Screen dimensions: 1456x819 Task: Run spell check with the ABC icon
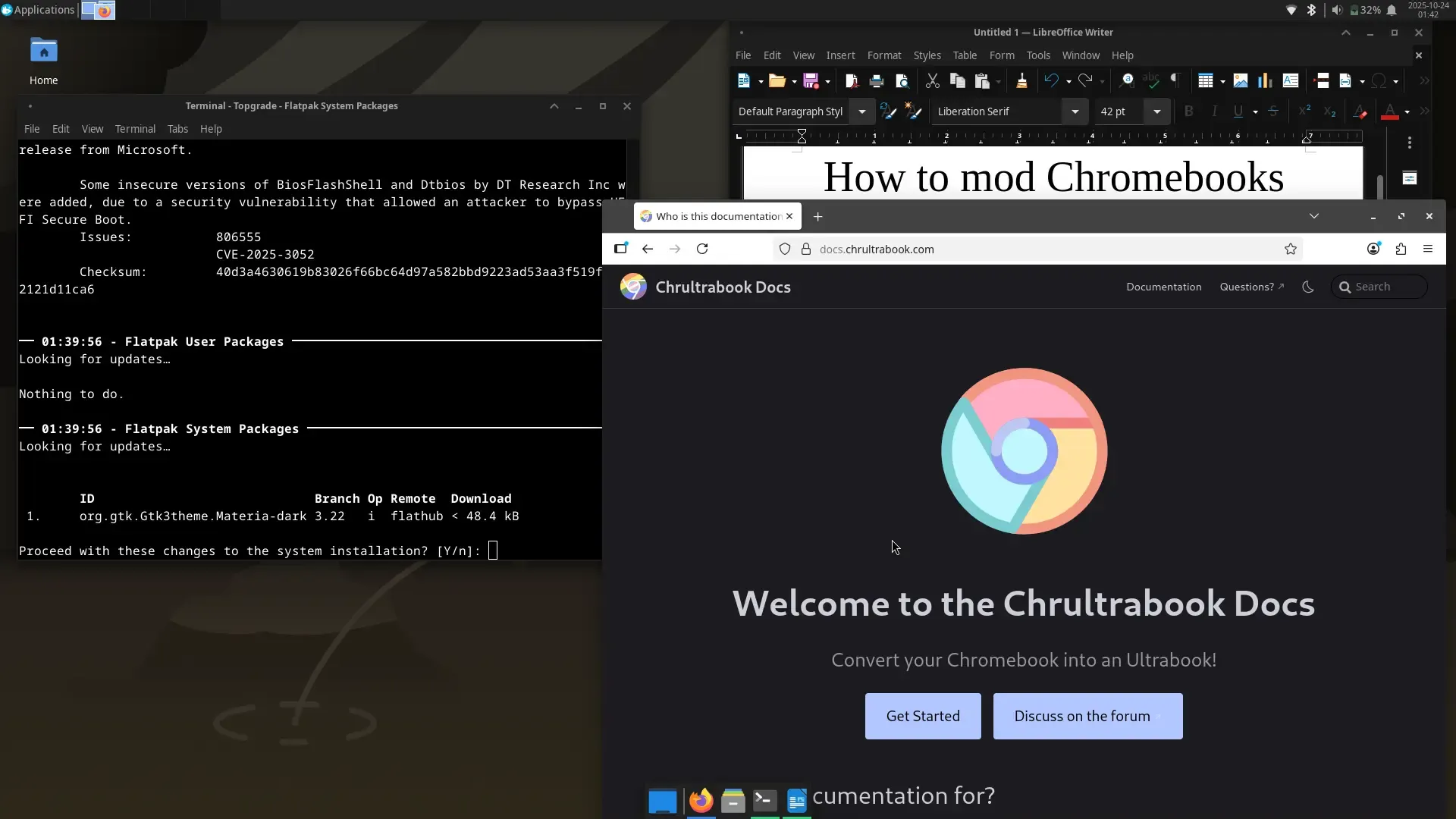[x=1151, y=80]
